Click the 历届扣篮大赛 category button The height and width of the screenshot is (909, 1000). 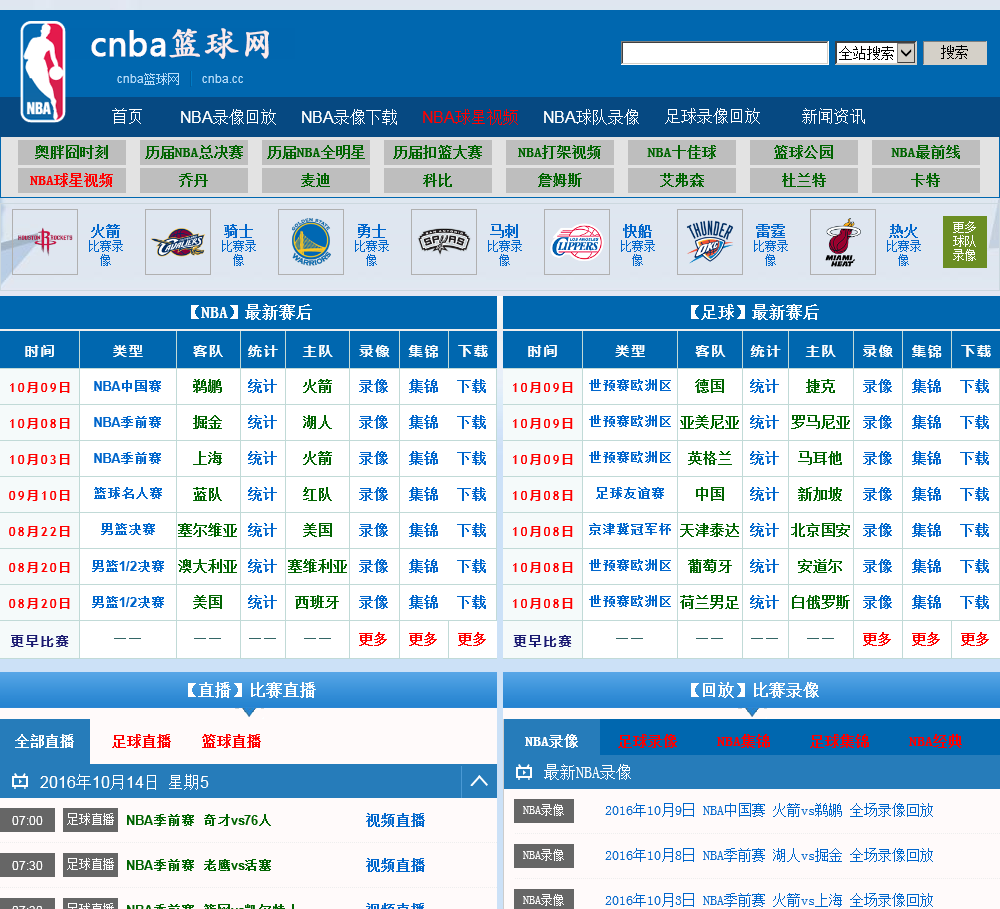point(438,152)
